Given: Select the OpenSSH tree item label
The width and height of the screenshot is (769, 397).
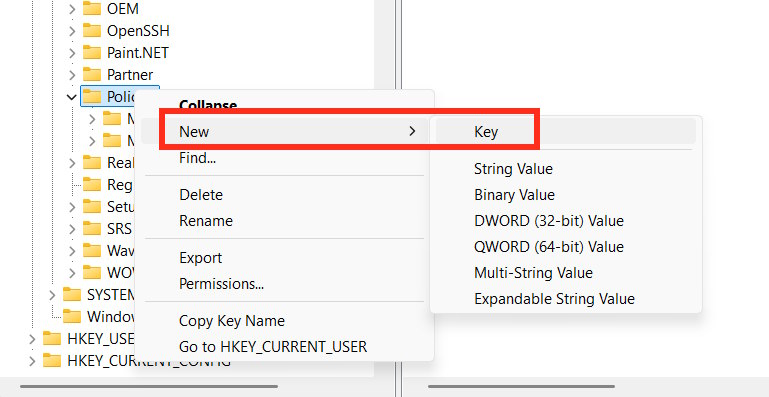Looking at the screenshot, I should tap(138, 31).
